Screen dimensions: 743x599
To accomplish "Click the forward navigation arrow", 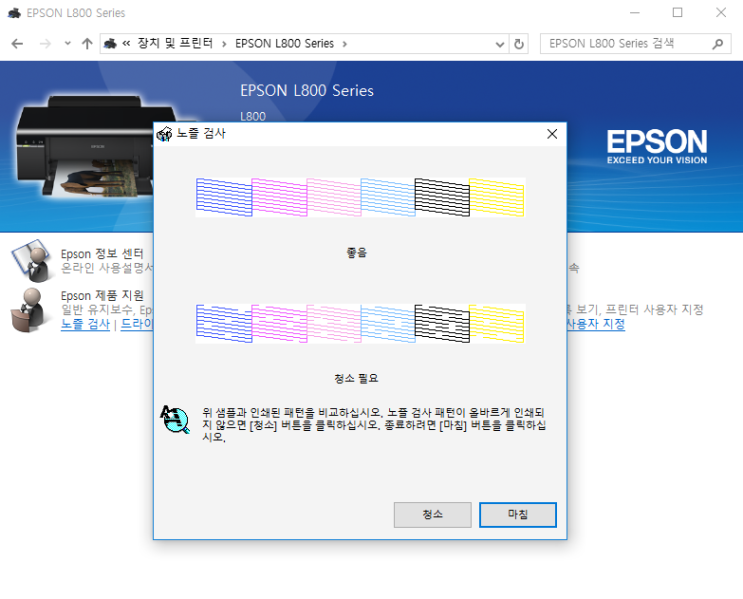I will click(45, 44).
